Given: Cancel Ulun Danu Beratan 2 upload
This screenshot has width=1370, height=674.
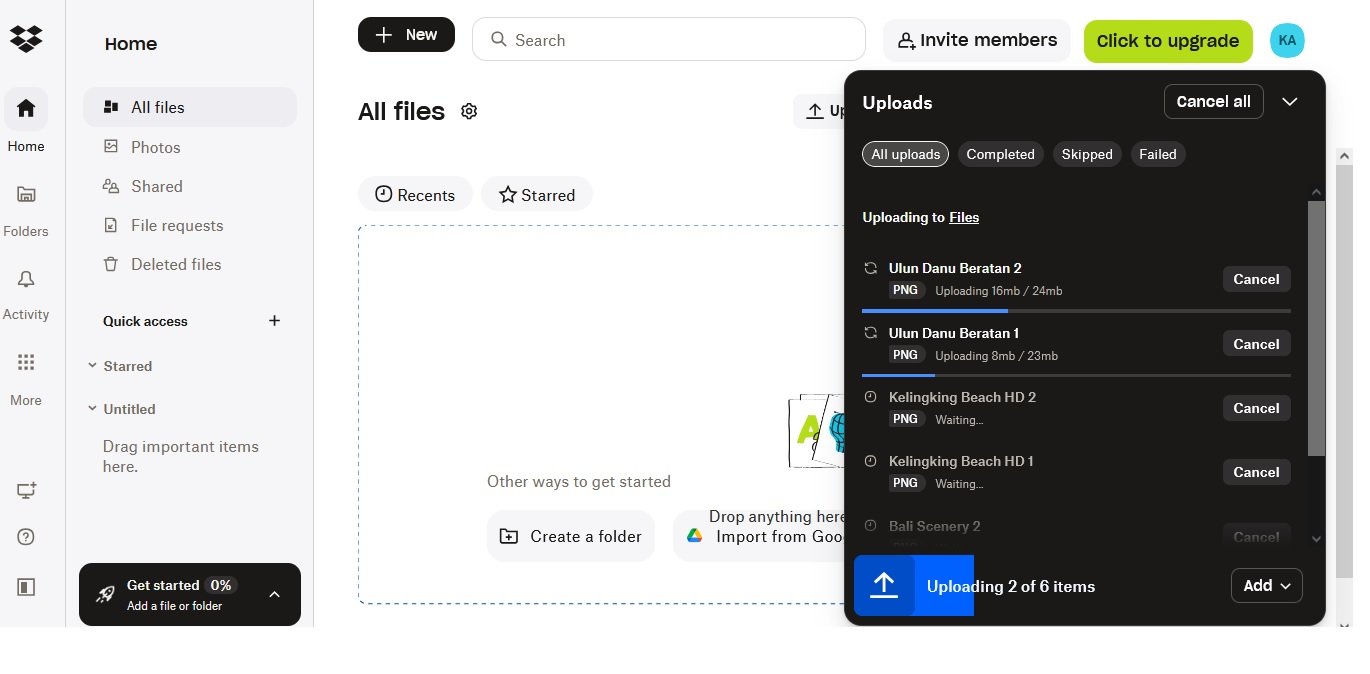Looking at the screenshot, I should (x=1256, y=279).
